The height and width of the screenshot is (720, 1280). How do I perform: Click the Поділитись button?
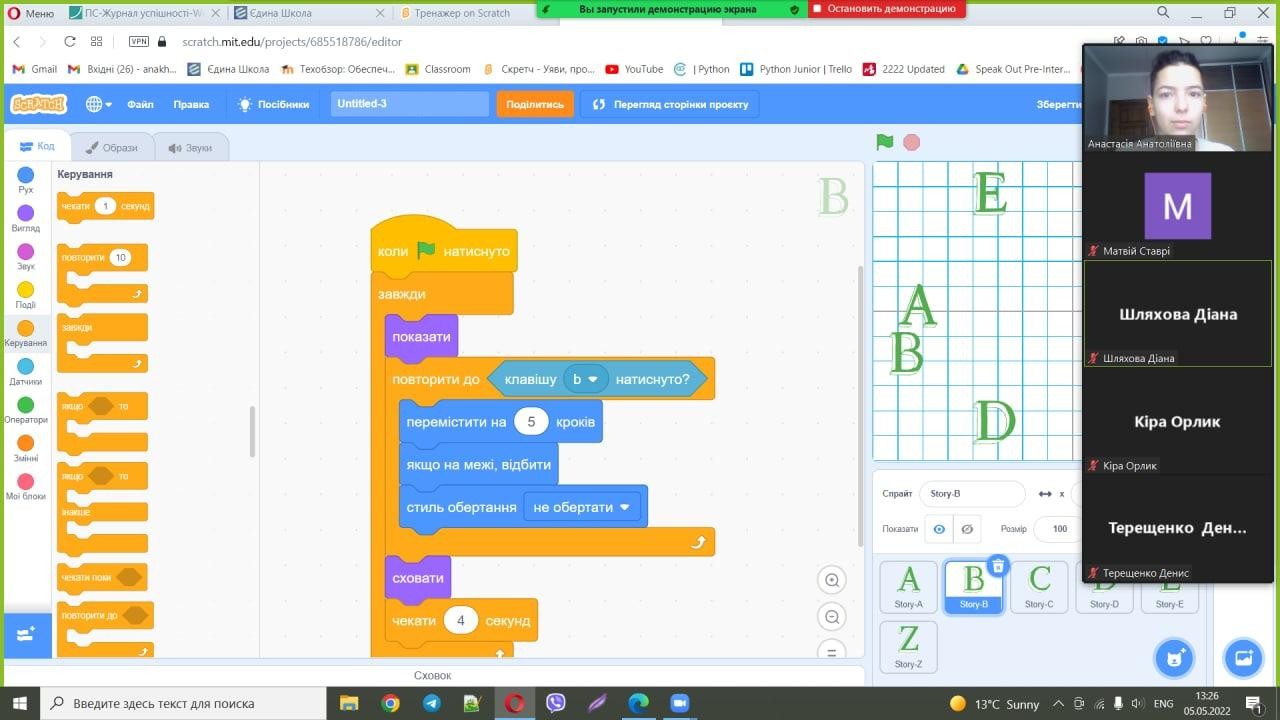pyautogui.click(x=534, y=104)
